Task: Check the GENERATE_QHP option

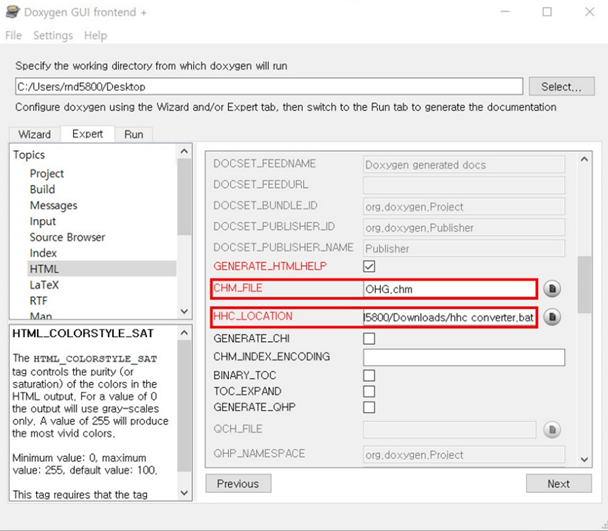Action: point(369,407)
